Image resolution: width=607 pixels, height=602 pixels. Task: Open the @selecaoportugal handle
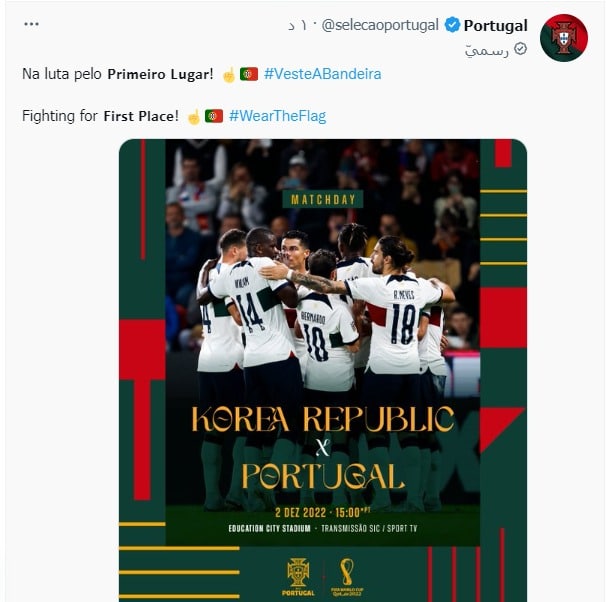click(380, 25)
